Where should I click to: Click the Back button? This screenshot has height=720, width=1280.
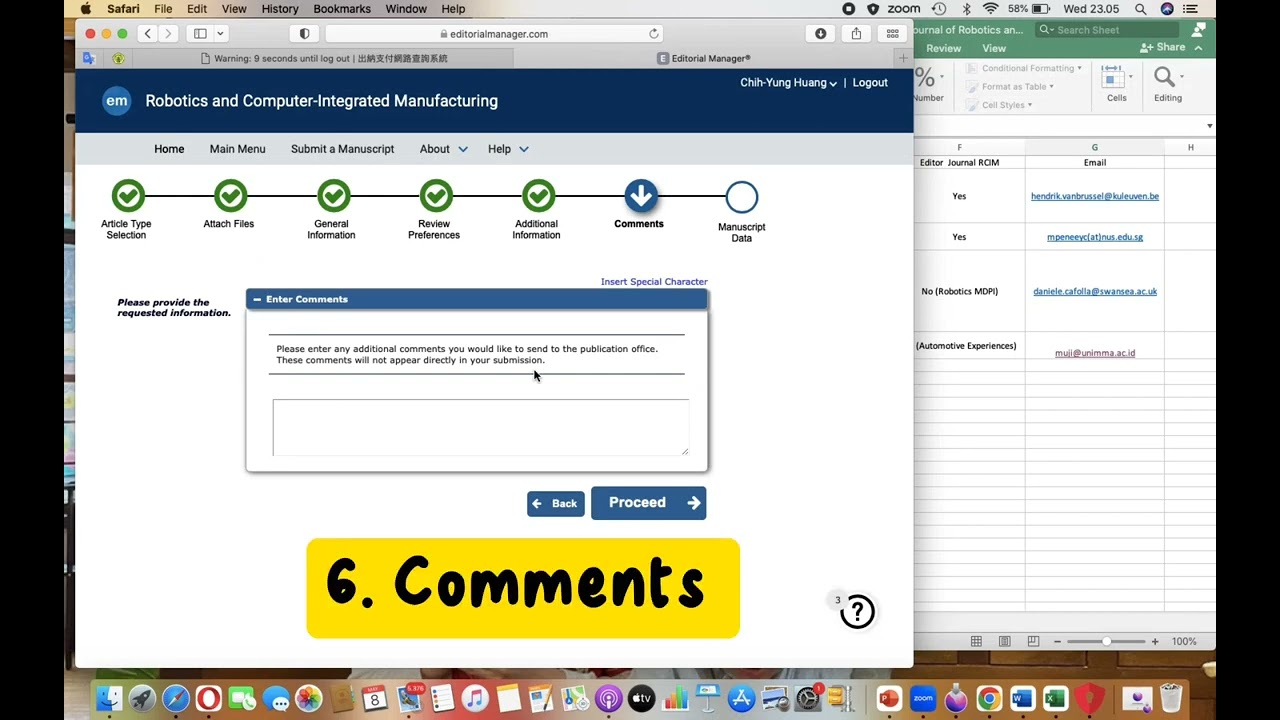[x=556, y=504]
